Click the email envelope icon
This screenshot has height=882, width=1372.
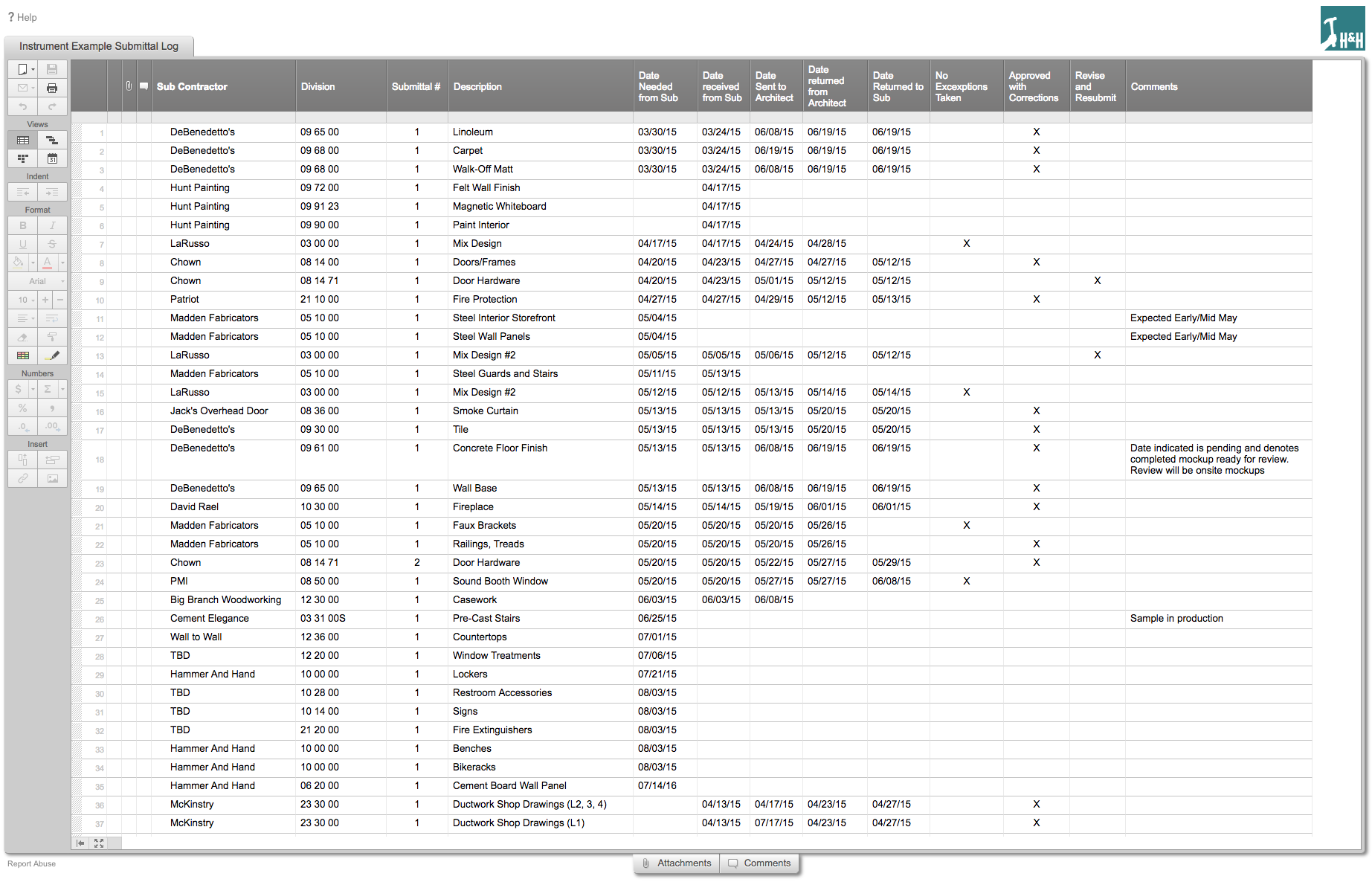22,88
